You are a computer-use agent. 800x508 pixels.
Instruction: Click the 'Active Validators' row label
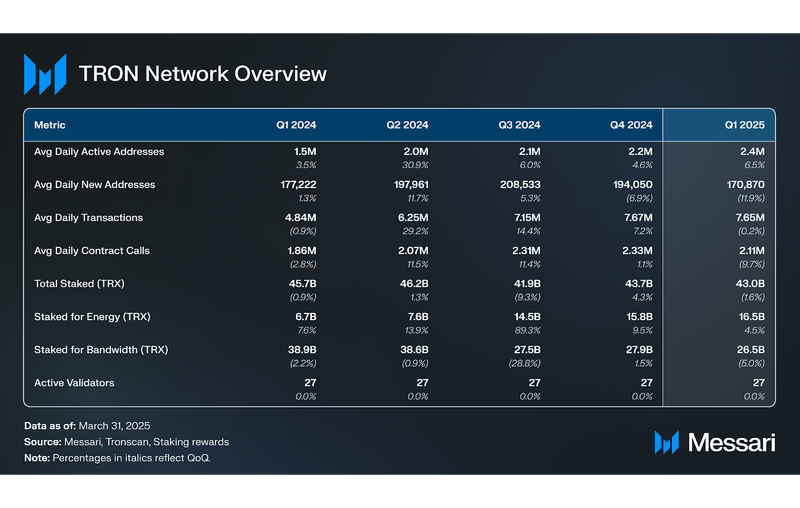click(x=74, y=383)
